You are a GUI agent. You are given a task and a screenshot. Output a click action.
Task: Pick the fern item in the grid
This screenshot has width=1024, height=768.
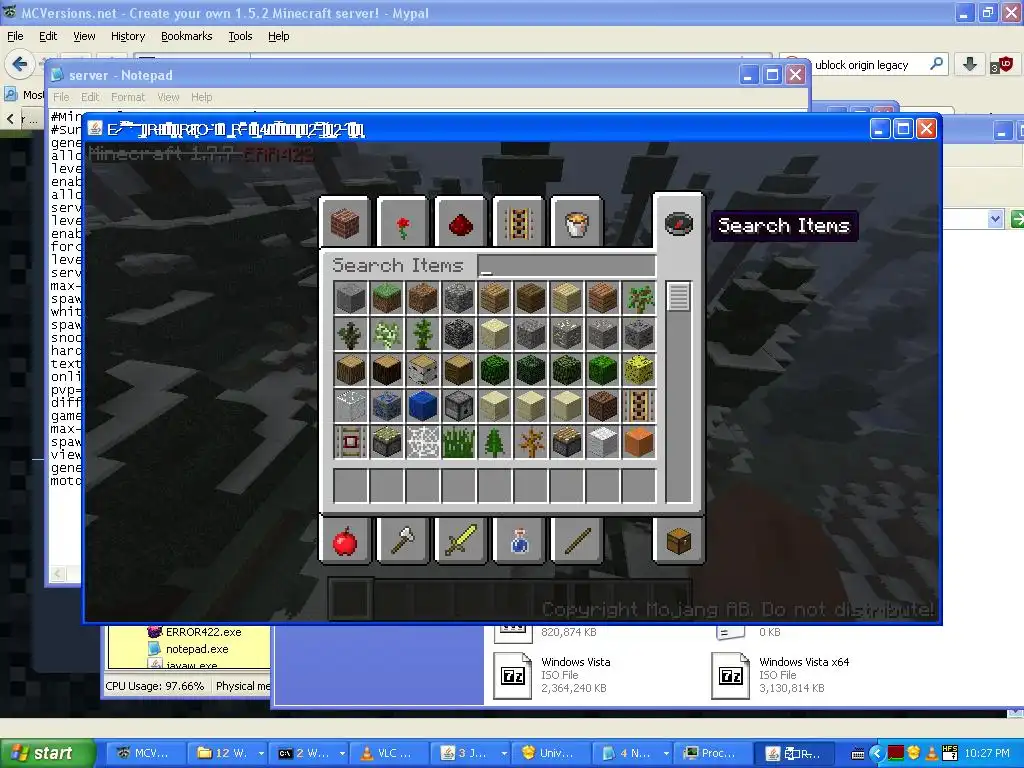pos(494,442)
